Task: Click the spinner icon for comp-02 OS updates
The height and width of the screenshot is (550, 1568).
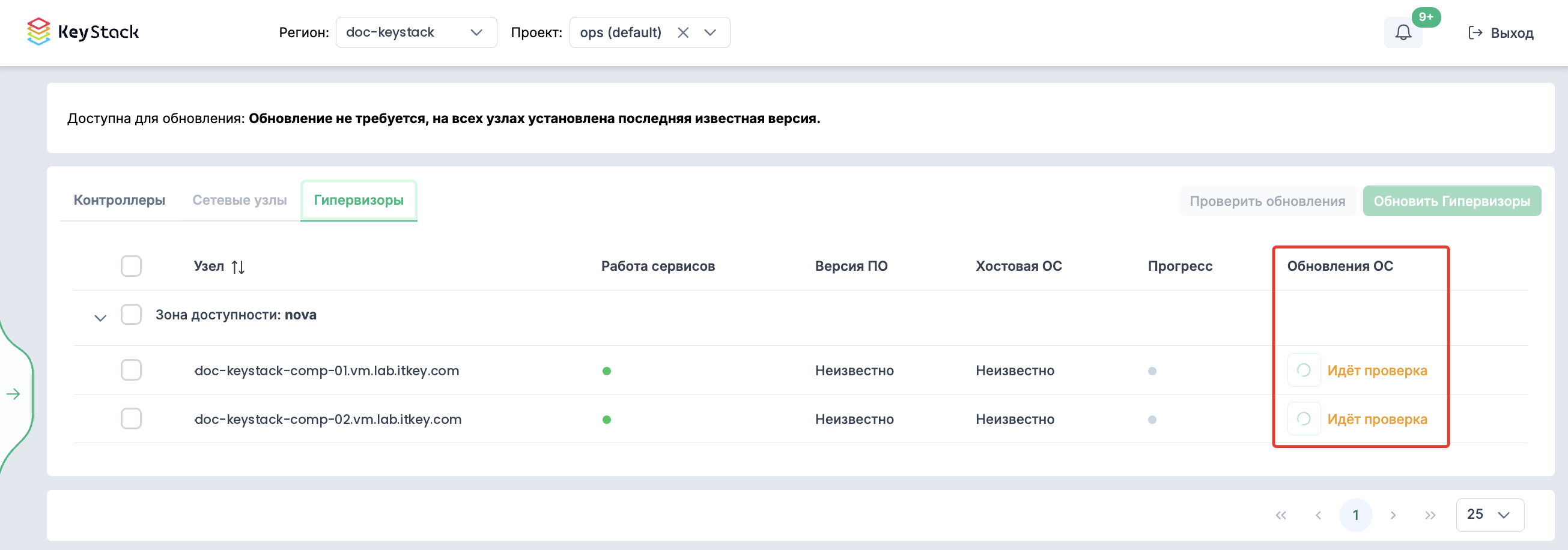Action: (x=1304, y=419)
